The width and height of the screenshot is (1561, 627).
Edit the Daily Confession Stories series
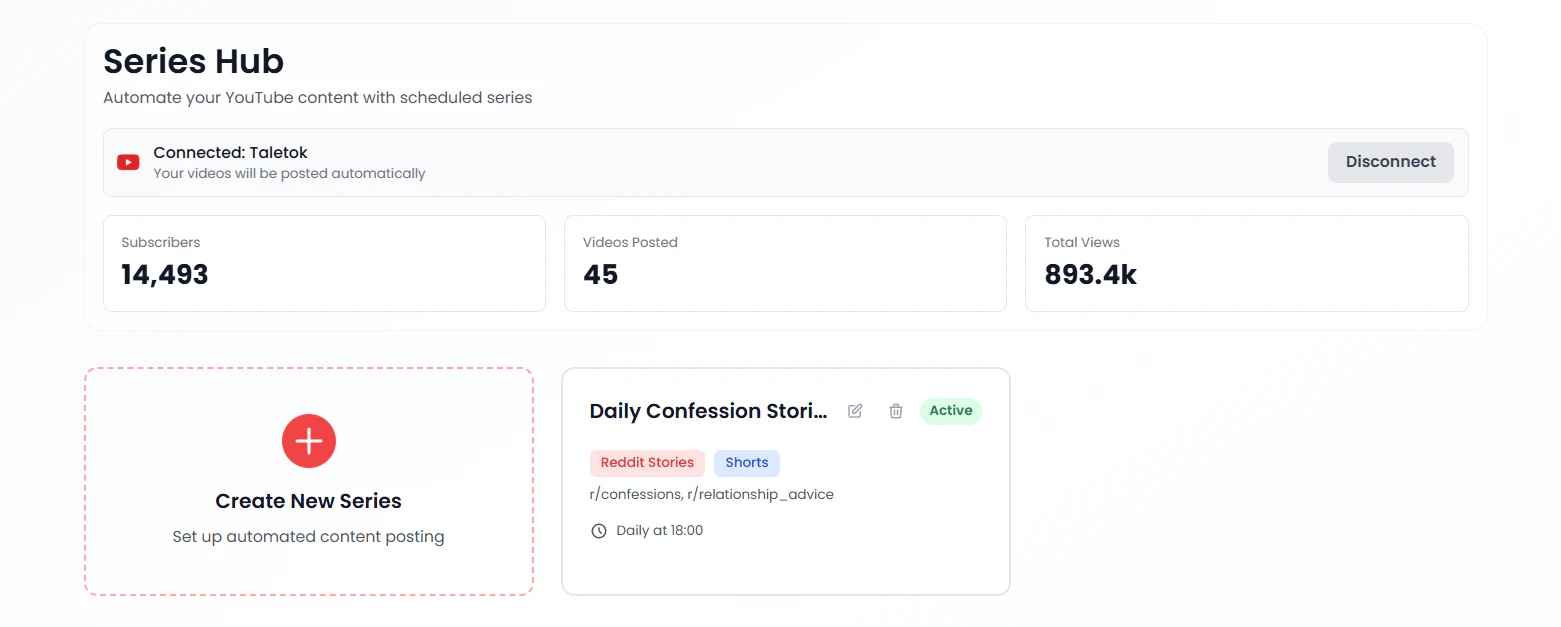point(855,411)
